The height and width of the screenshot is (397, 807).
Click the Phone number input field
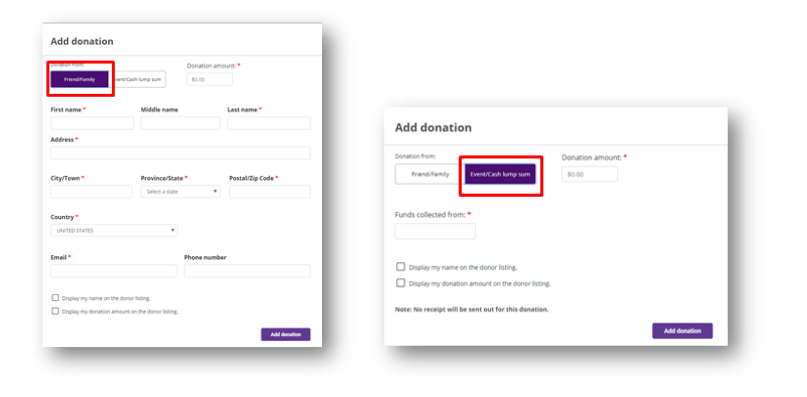click(248, 271)
